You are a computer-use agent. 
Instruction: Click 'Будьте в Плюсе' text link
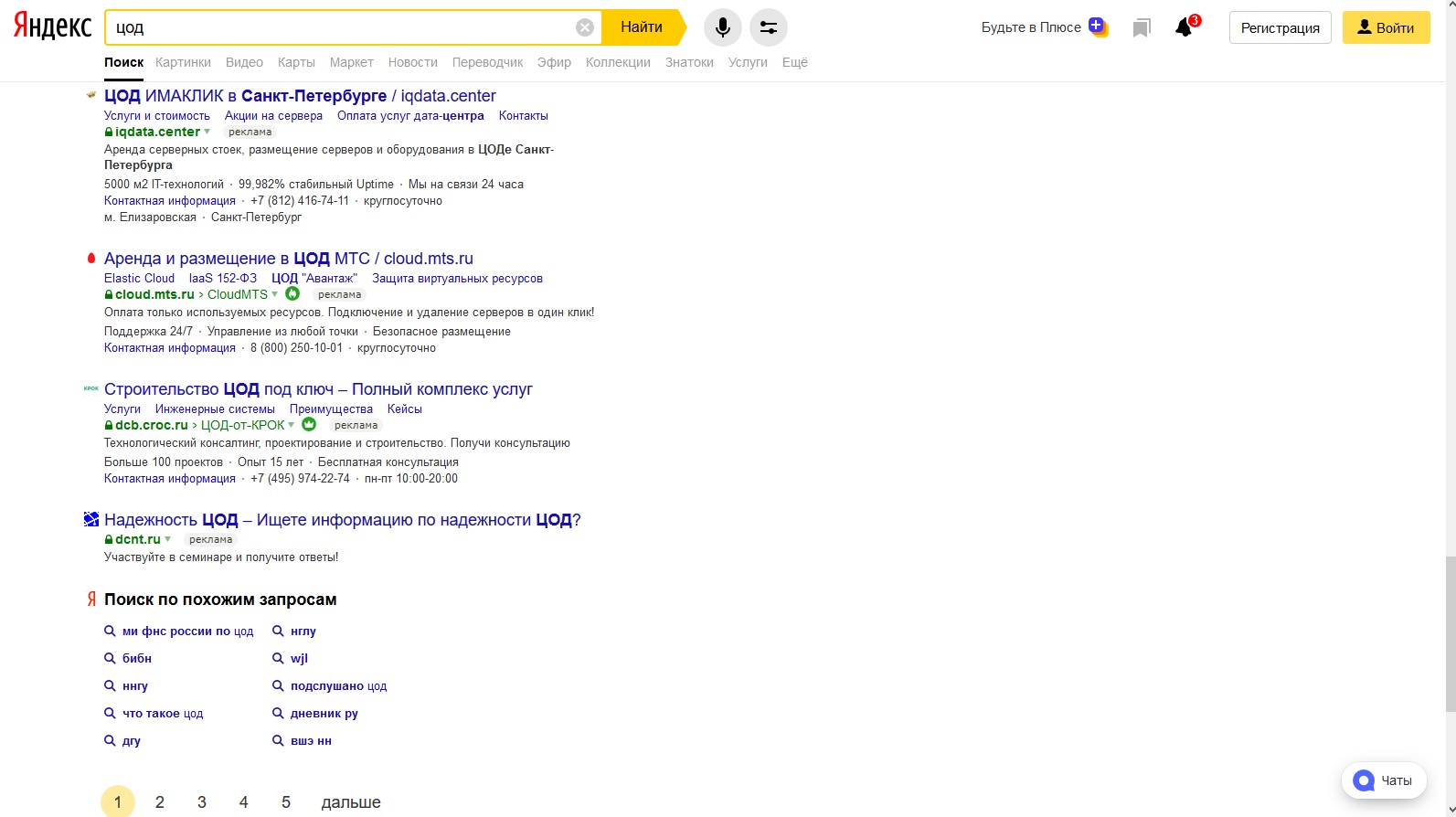coord(1031,27)
